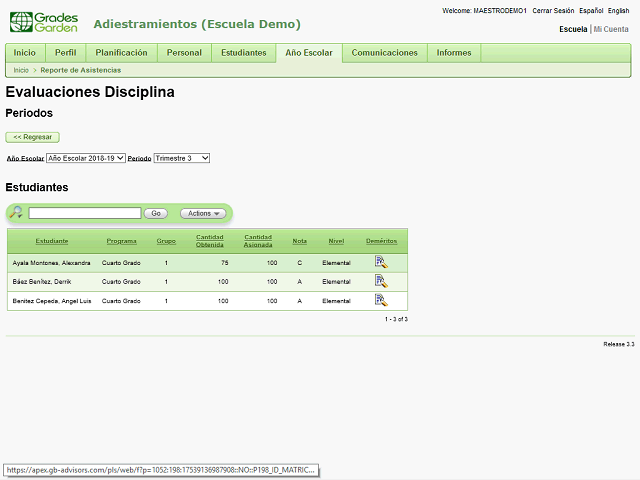The image size is (640, 480).
Task: Click the Cerrar Sesión link
Action: tap(553, 11)
